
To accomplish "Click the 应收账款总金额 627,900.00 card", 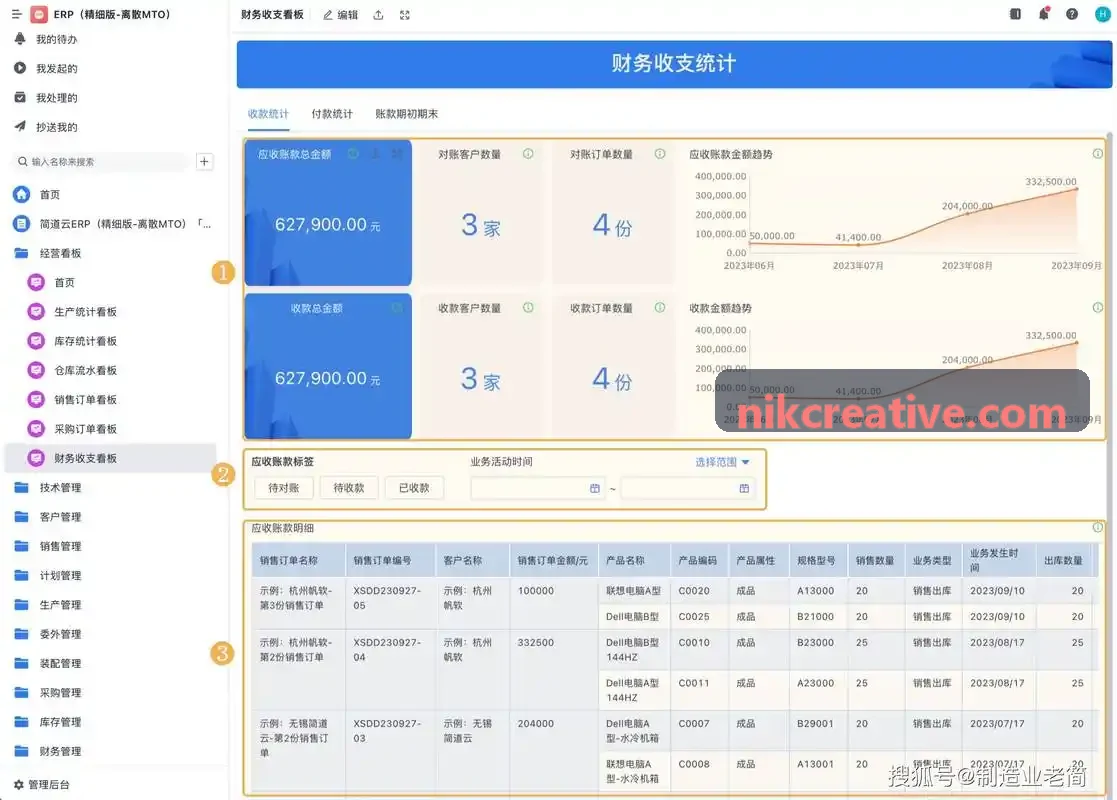I will click(x=328, y=213).
